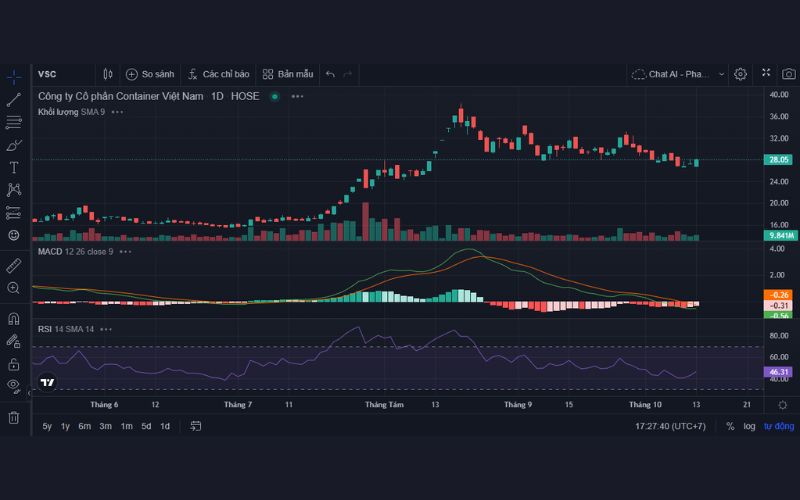Open MACD indicator more options

click(125, 251)
